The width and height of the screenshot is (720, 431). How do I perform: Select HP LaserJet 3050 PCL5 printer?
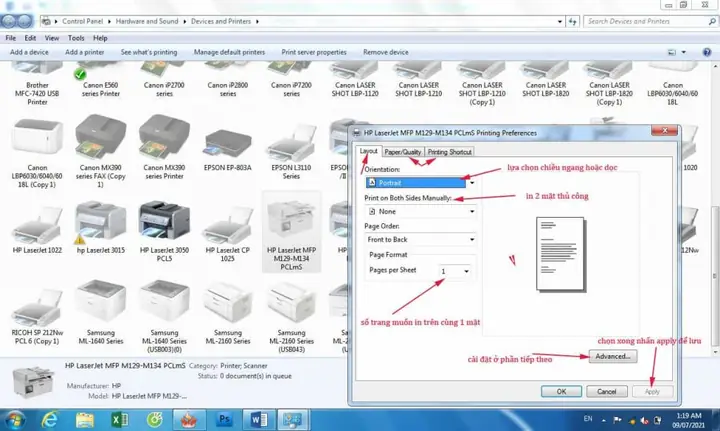(x=164, y=232)
